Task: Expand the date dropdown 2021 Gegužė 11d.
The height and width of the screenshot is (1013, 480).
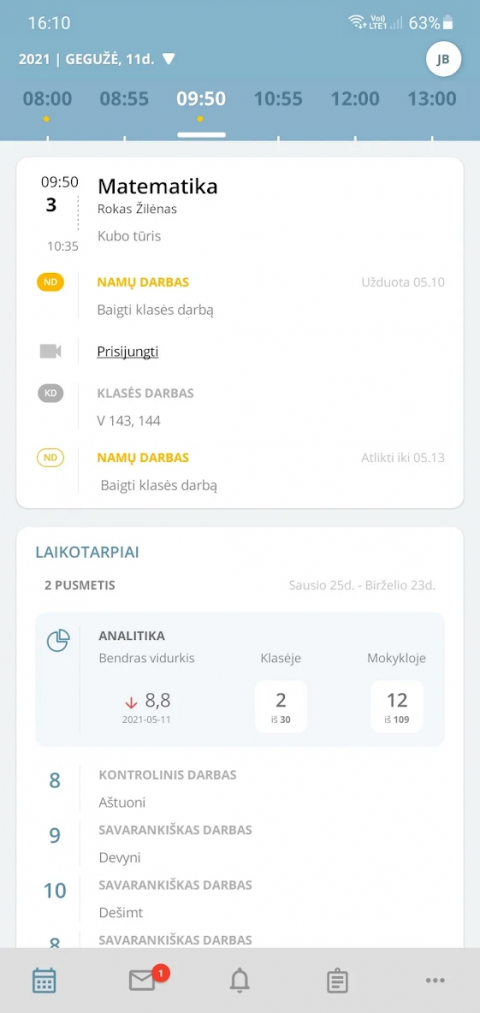Action: pyautogui.click(x=98, y=59)
